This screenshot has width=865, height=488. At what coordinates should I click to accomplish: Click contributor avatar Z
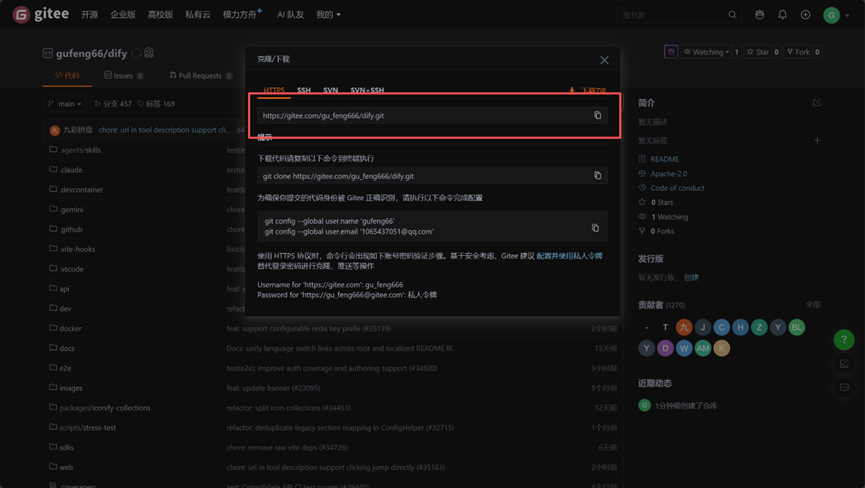point(759,328)
